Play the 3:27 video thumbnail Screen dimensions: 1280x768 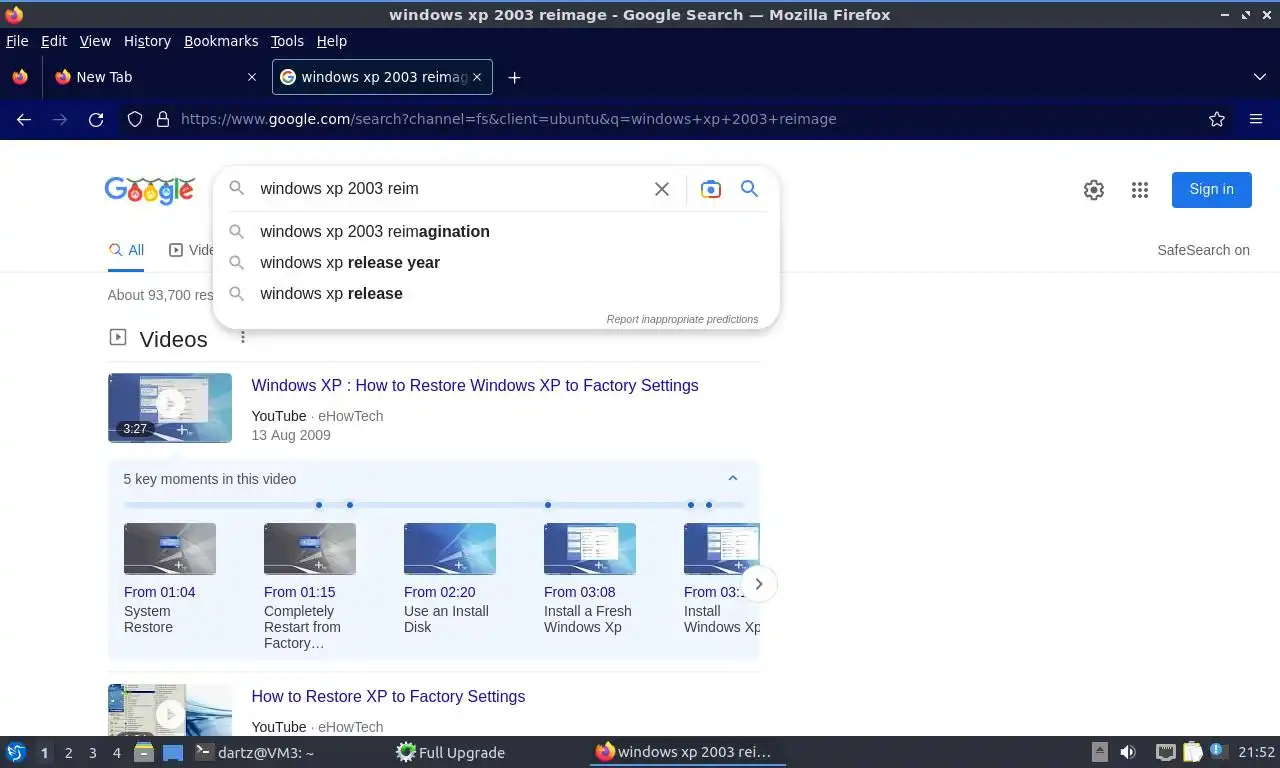click(170, 407)
